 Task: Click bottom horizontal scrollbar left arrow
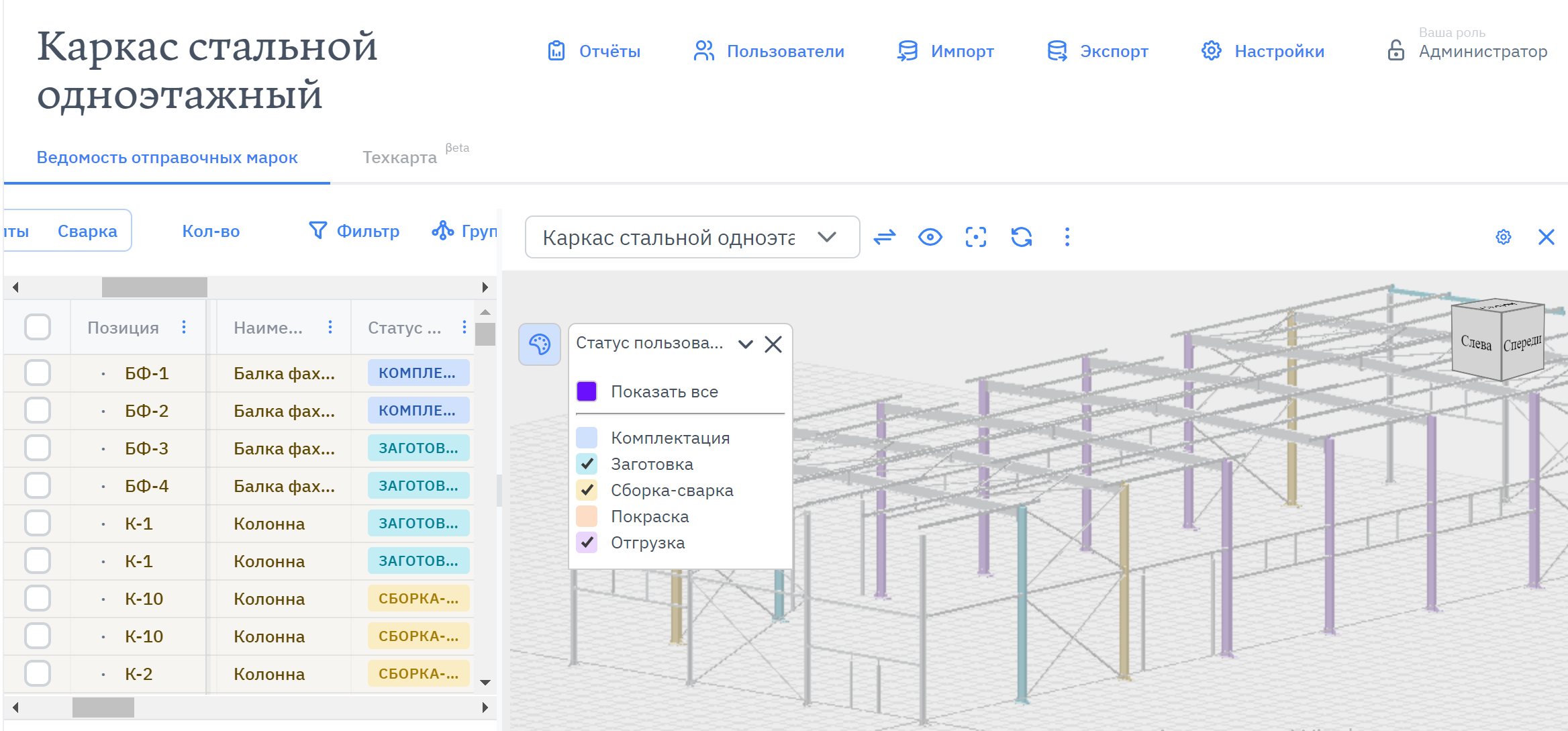pyautogui.click(x=15, y=708)
